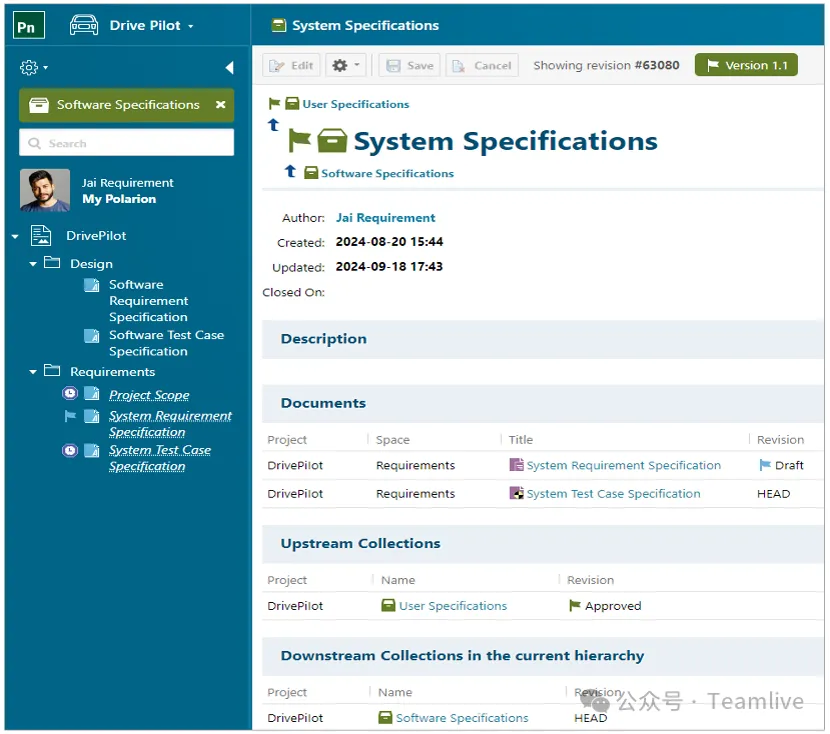Click the sidebar Search field

point(127,143)
